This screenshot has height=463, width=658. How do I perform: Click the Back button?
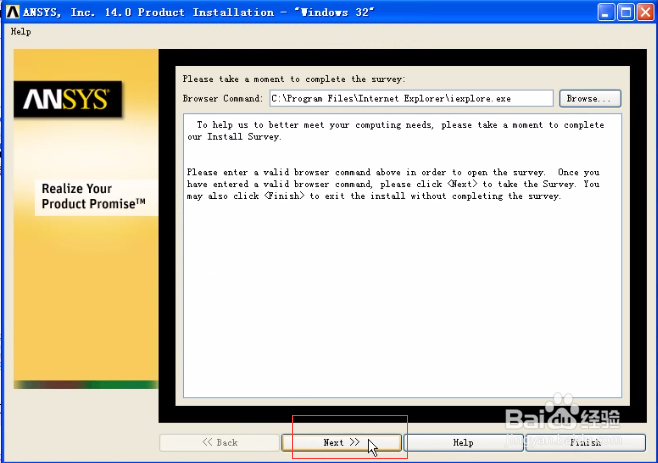(x=219, y=442)
